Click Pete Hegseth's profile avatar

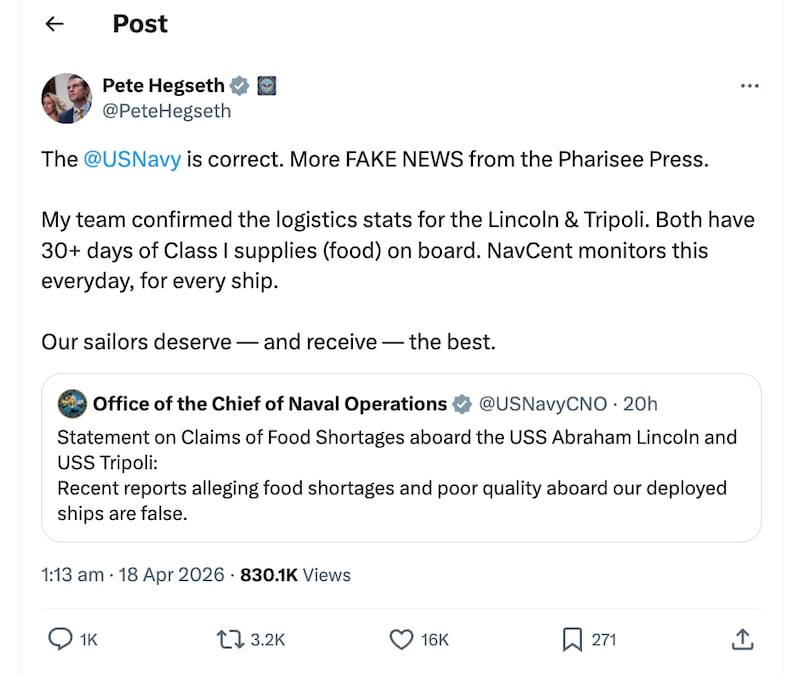click(x=67, y=98)
